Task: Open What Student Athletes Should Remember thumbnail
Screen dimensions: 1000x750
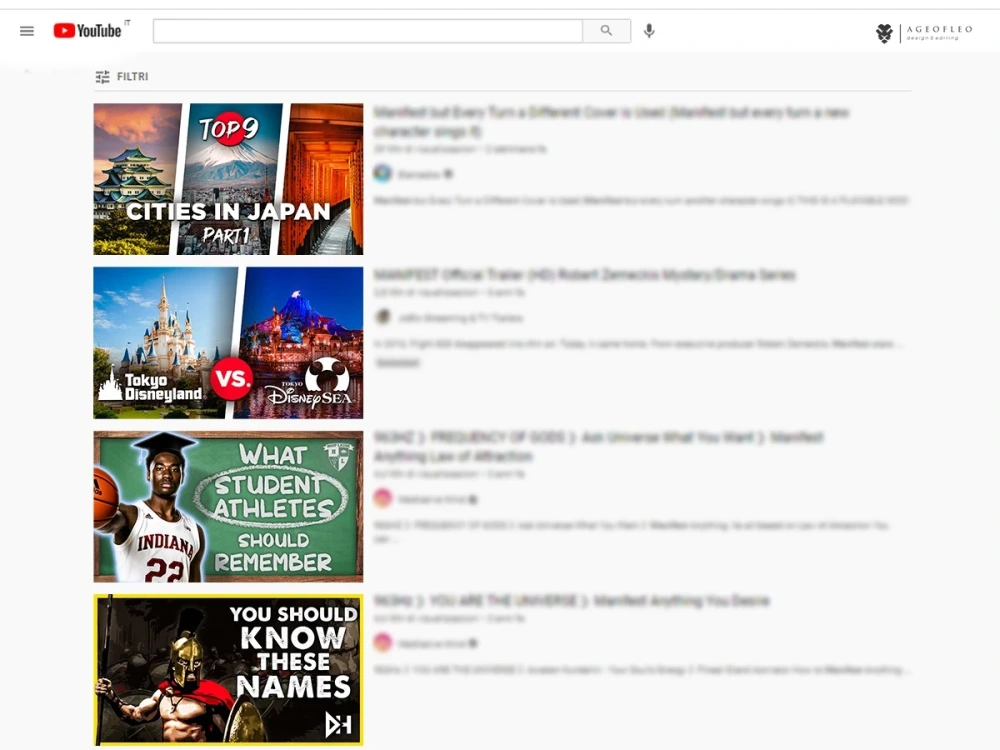Action: tap(228, 506)
